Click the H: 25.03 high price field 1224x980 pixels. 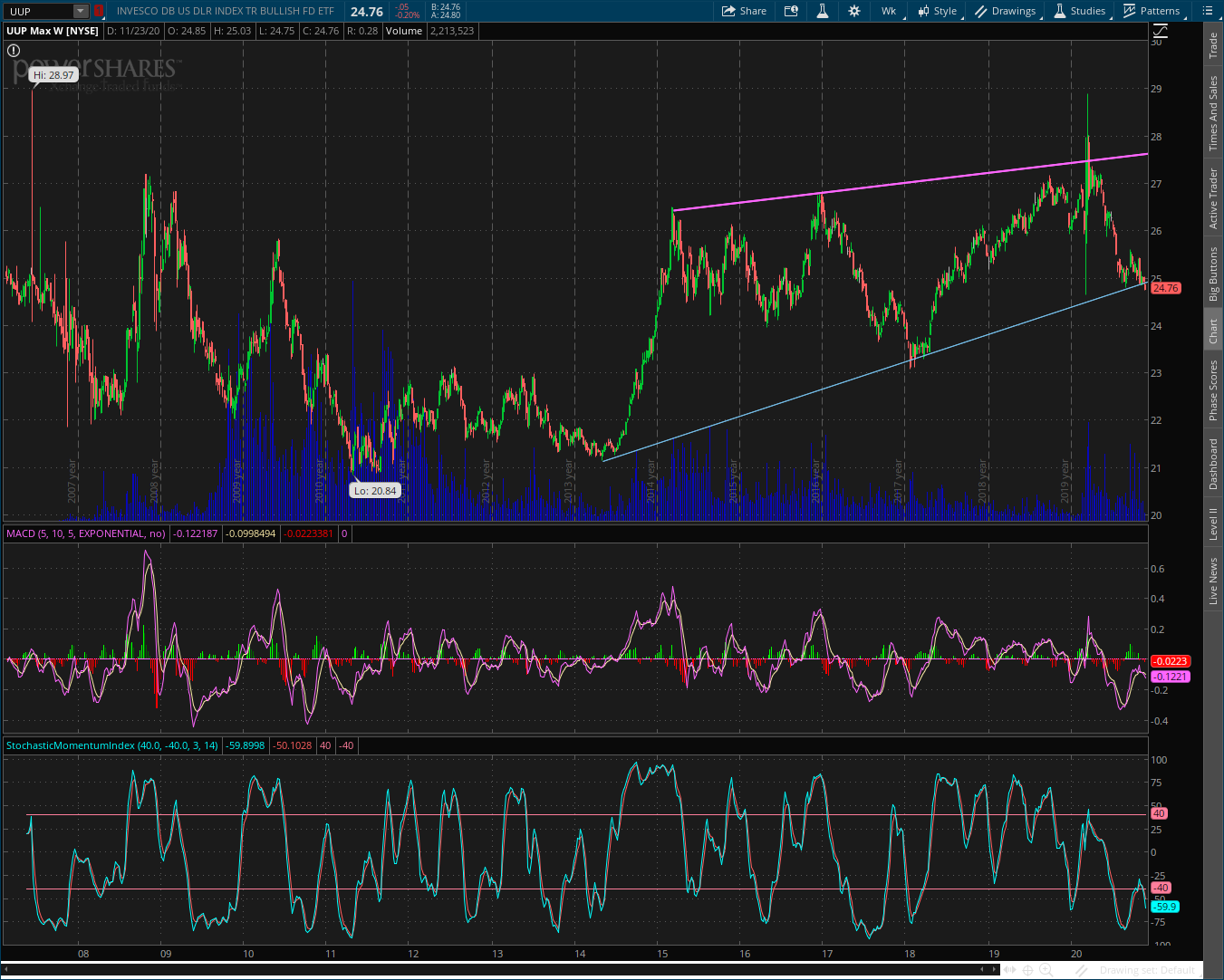pyautogui.click(x=232, y=31)
